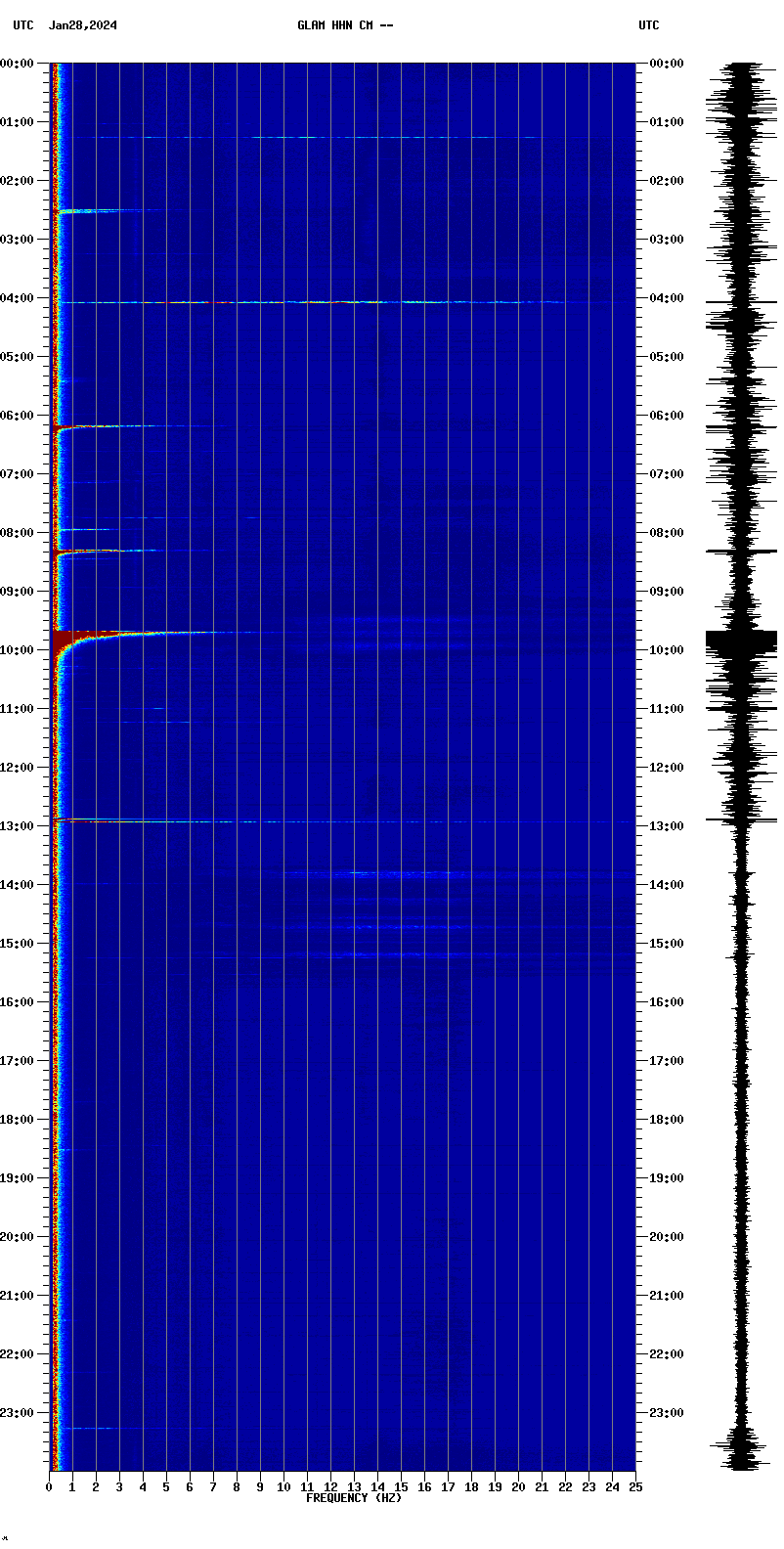784x1549 pixels.
Task: Click the GLAM HHN CM station title
Action: pos(345,25)
